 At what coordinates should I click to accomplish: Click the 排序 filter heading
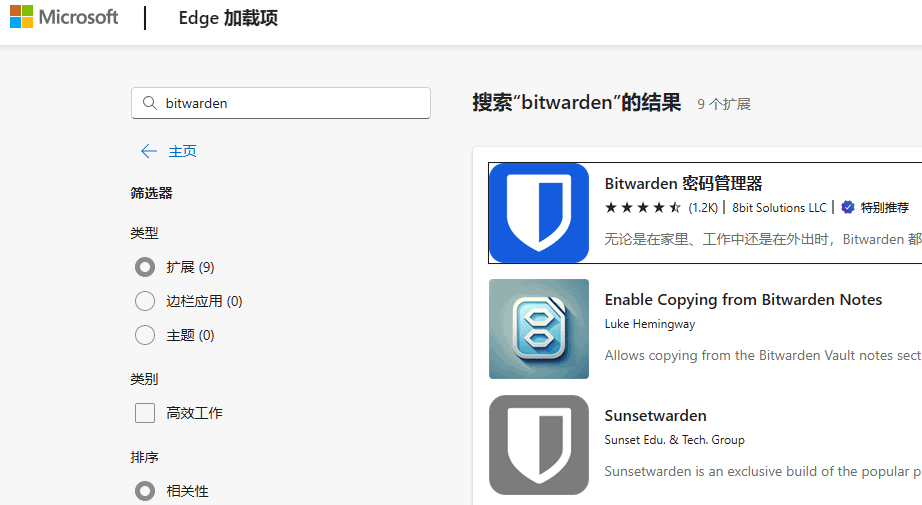coord(144,457)
